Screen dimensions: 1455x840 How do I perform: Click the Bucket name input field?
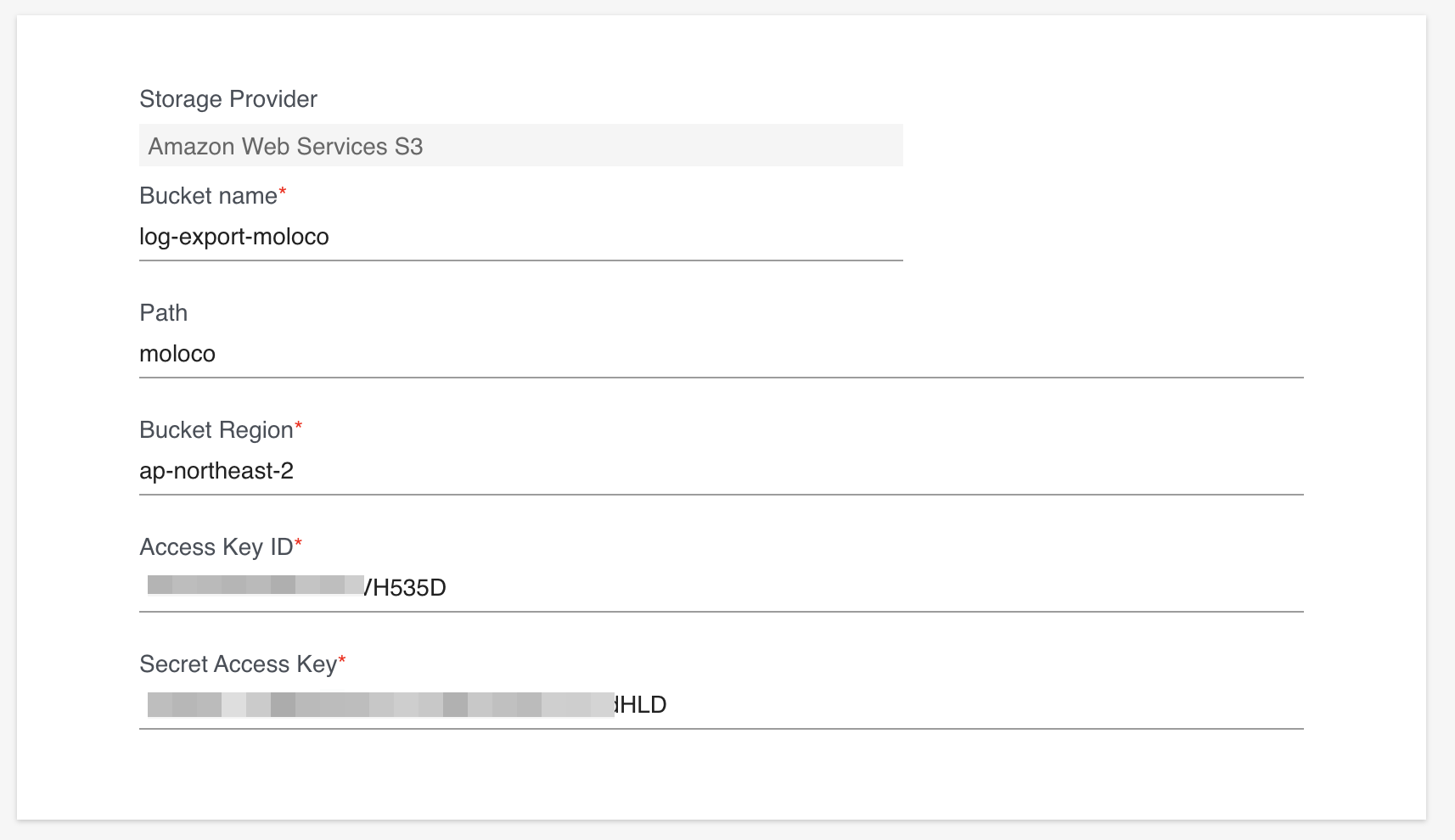pos(520,237)
